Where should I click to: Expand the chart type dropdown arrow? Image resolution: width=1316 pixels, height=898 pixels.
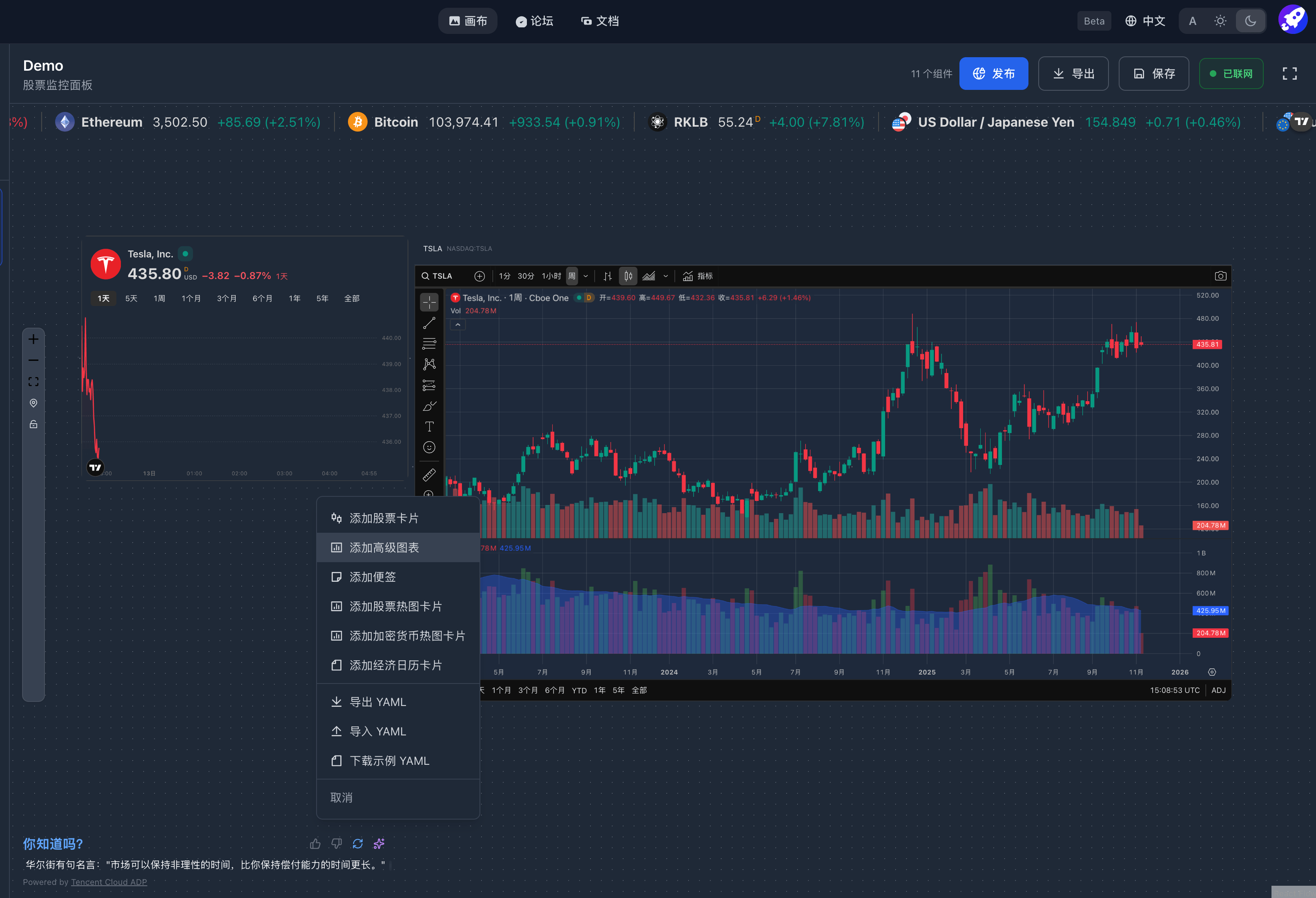[x=665, y=276]
